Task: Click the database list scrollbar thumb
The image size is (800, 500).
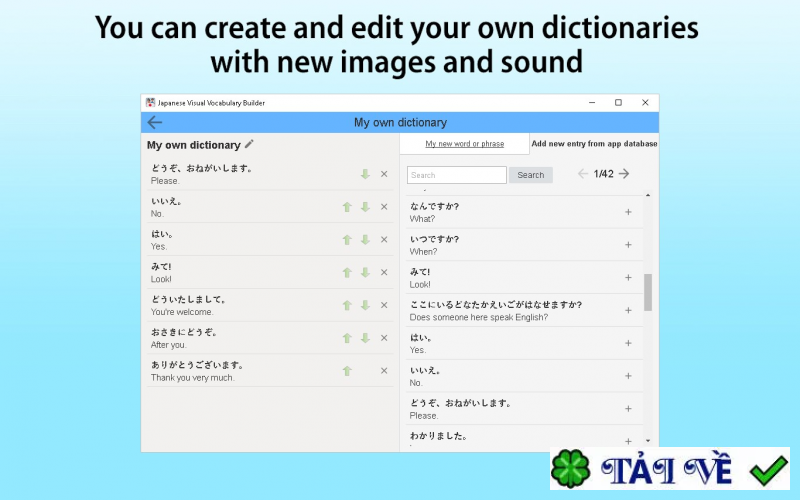Action: 648,292
